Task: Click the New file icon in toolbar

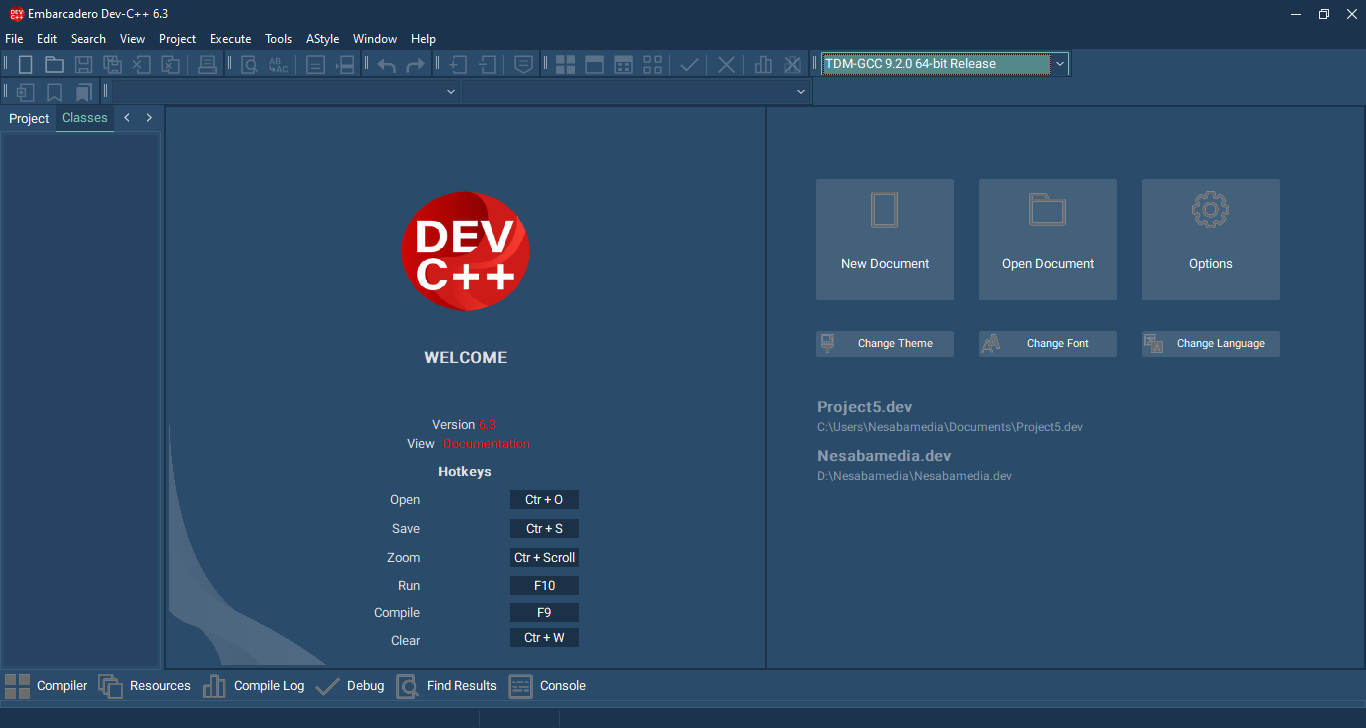Action: (x=26, y=65)
